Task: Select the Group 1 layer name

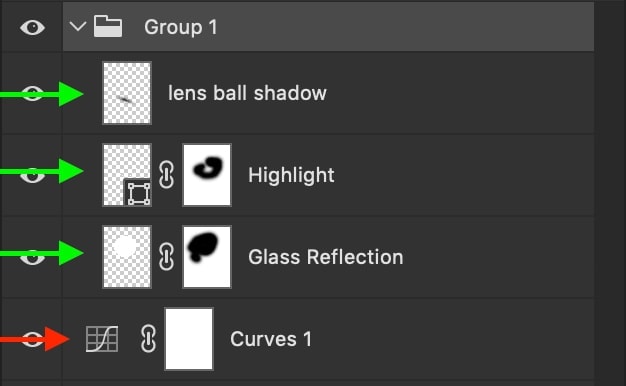Action: (181, 27)
